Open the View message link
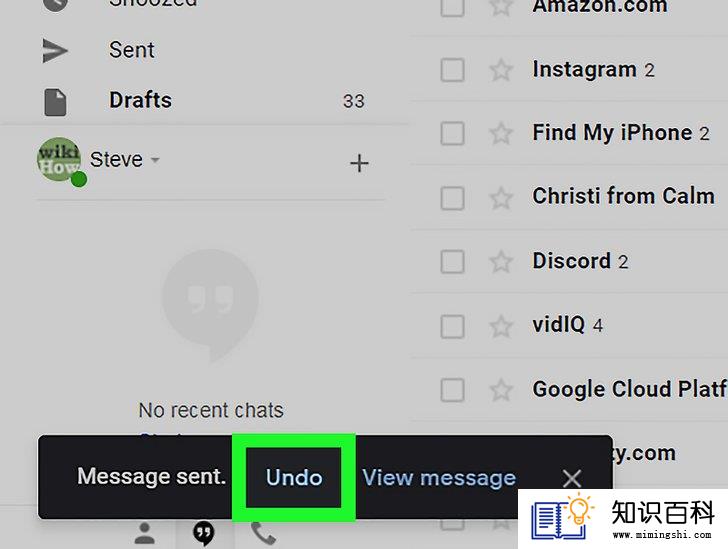Screen dimensions: 728x549 point(439,477)
